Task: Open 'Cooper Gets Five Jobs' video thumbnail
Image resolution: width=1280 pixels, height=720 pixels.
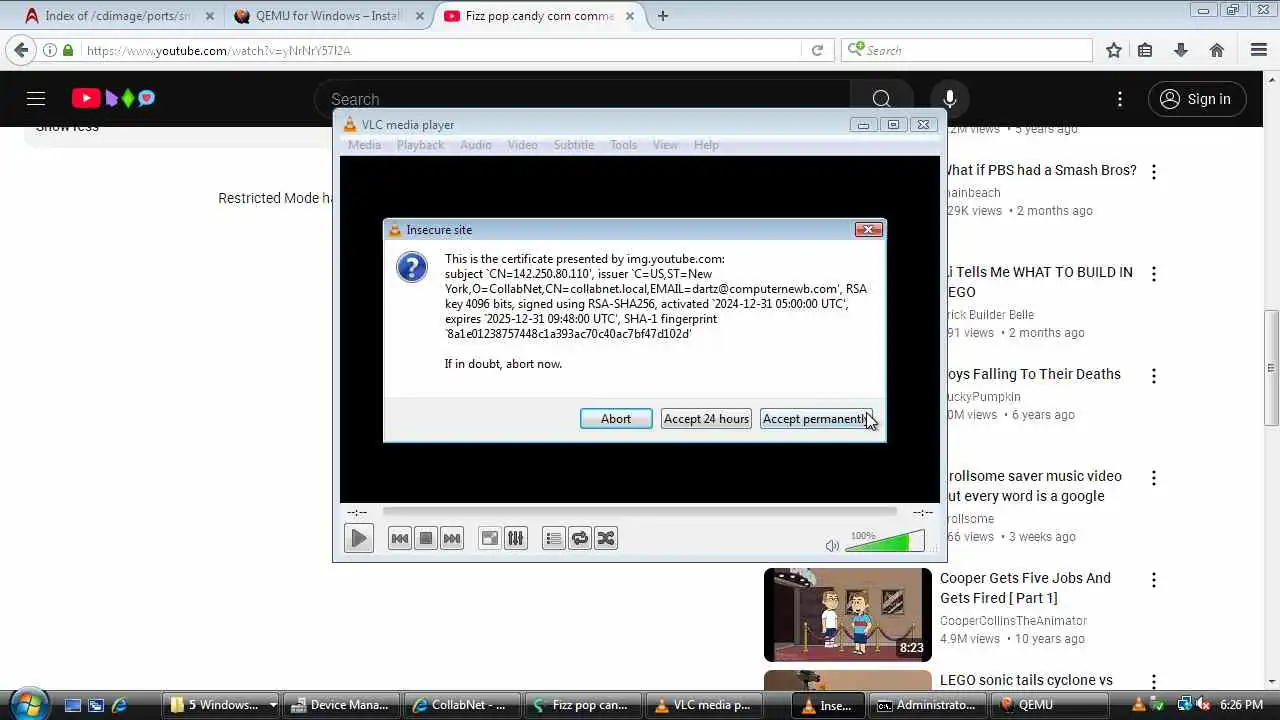Action: pyautogui.click(x=848, y=615)
